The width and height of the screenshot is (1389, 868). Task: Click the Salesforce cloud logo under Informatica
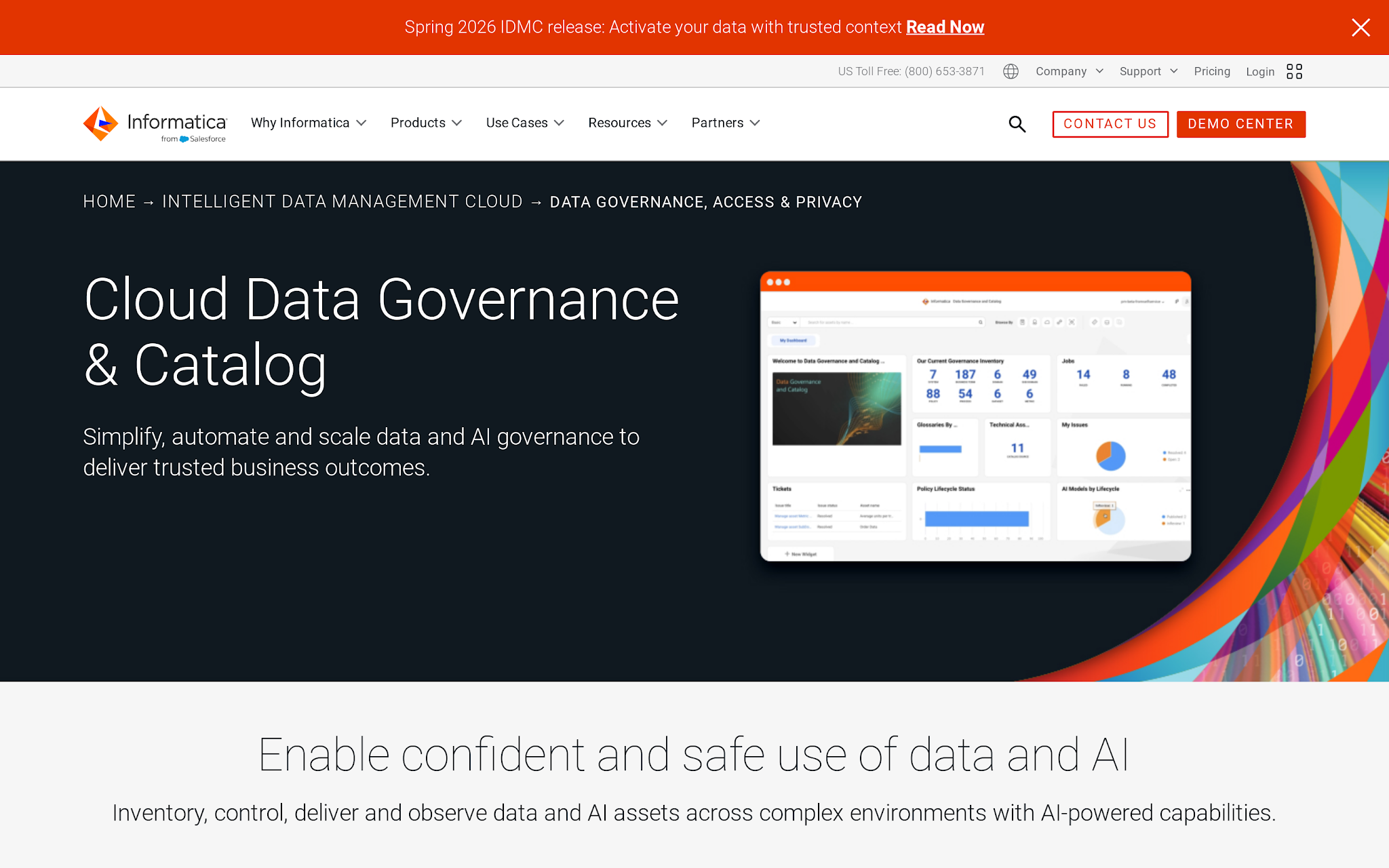[184, 139]
